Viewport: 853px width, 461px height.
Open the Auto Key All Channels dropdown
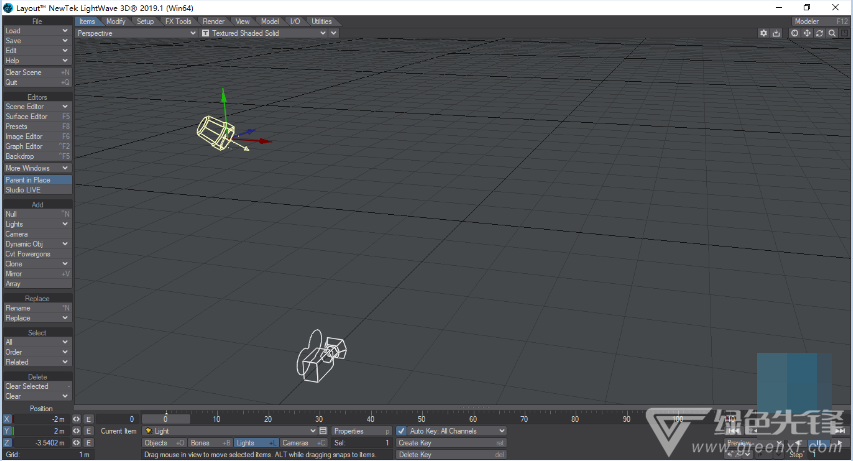point(457,431)
